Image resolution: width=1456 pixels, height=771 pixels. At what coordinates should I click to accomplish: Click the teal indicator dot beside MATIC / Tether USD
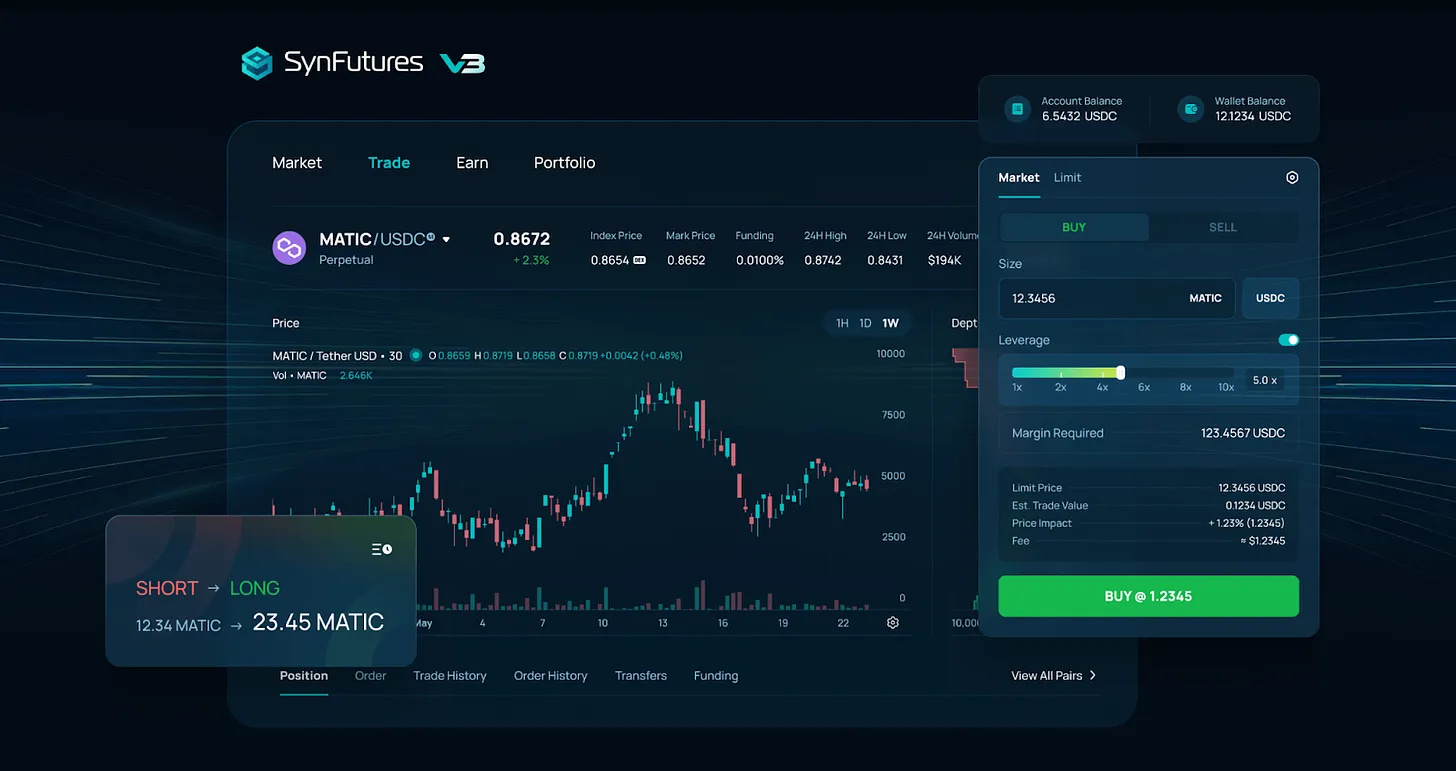tap(415, 355)
